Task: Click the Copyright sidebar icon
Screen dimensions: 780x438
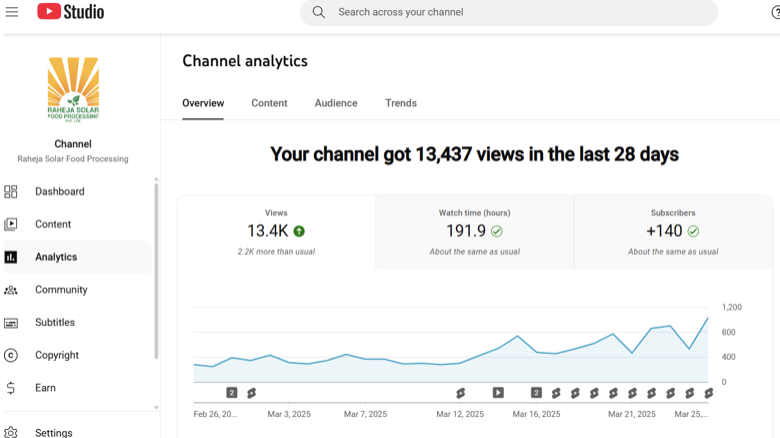Action: coord(10,355)
